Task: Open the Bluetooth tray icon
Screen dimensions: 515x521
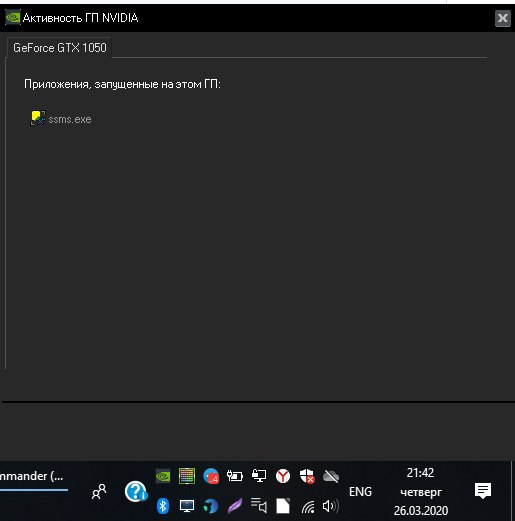Action: (163, 506)
